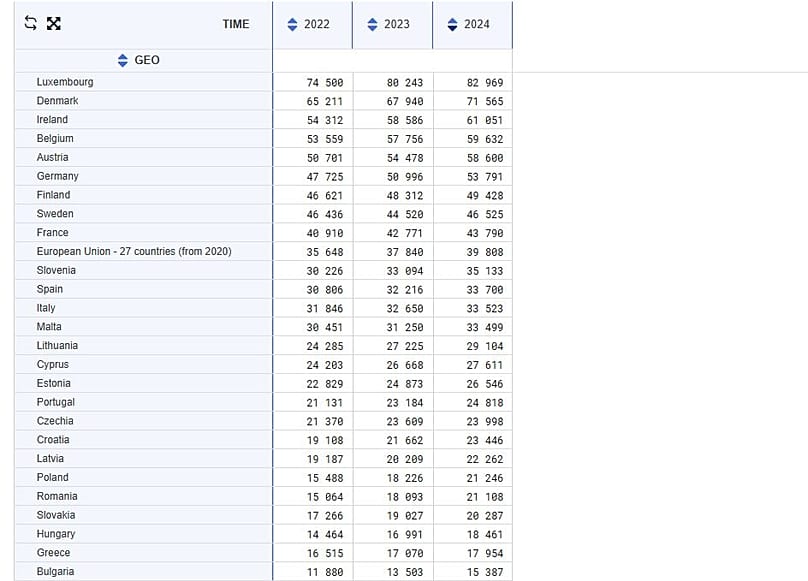Viewport: 808px width, 581px height.
Task: Sort by the 2022 column arrows
Action: click(292, 24)
